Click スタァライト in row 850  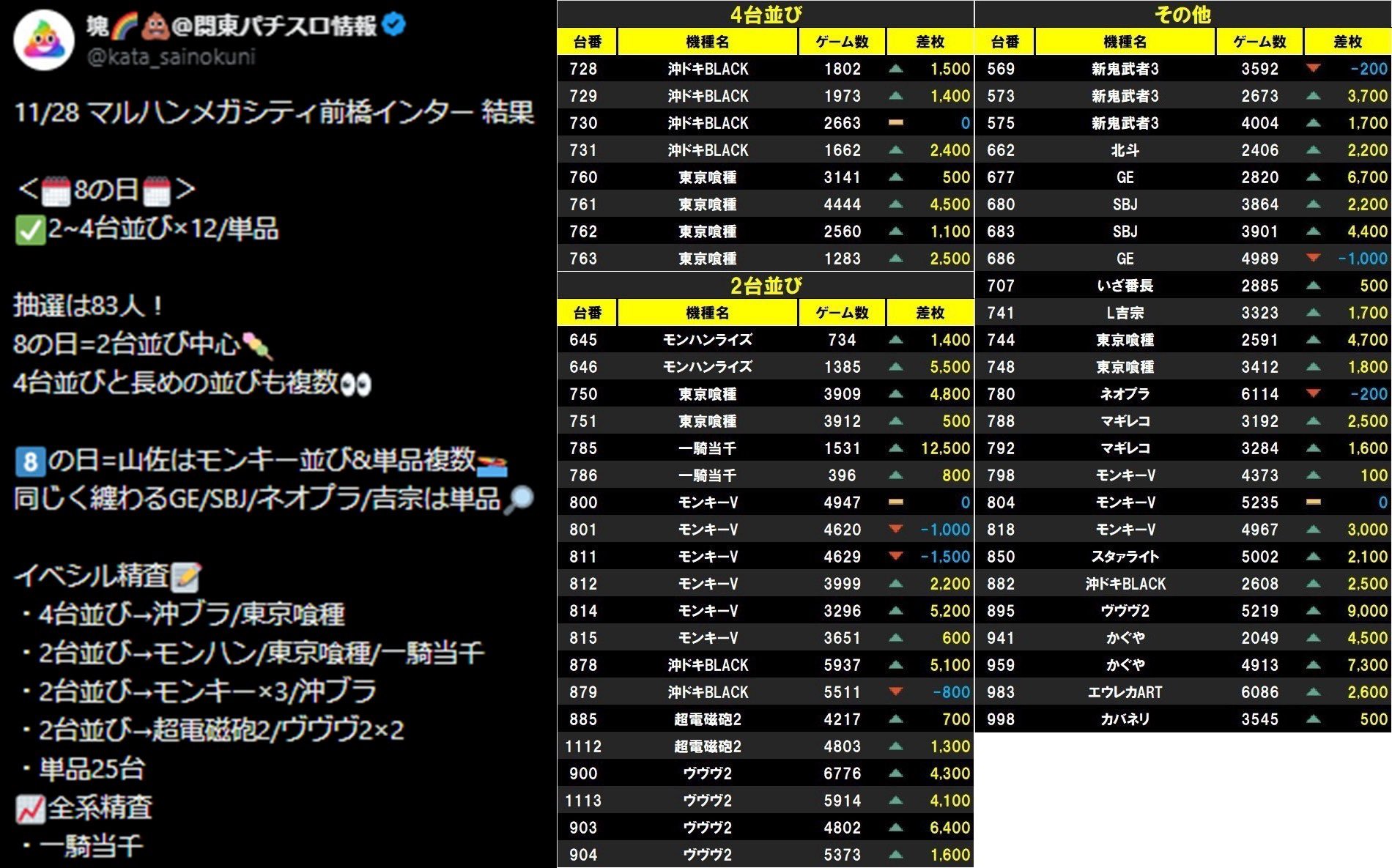coord(1125,557)
